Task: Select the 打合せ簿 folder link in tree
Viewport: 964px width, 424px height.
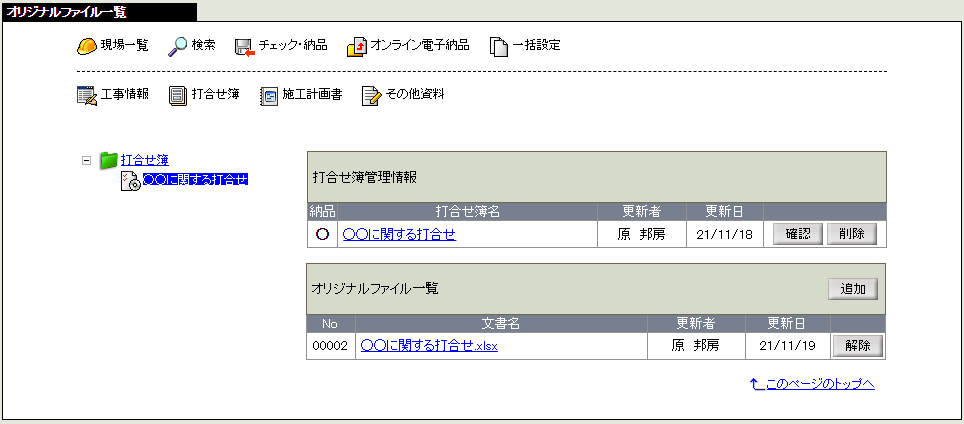Action: coord(145,160)
